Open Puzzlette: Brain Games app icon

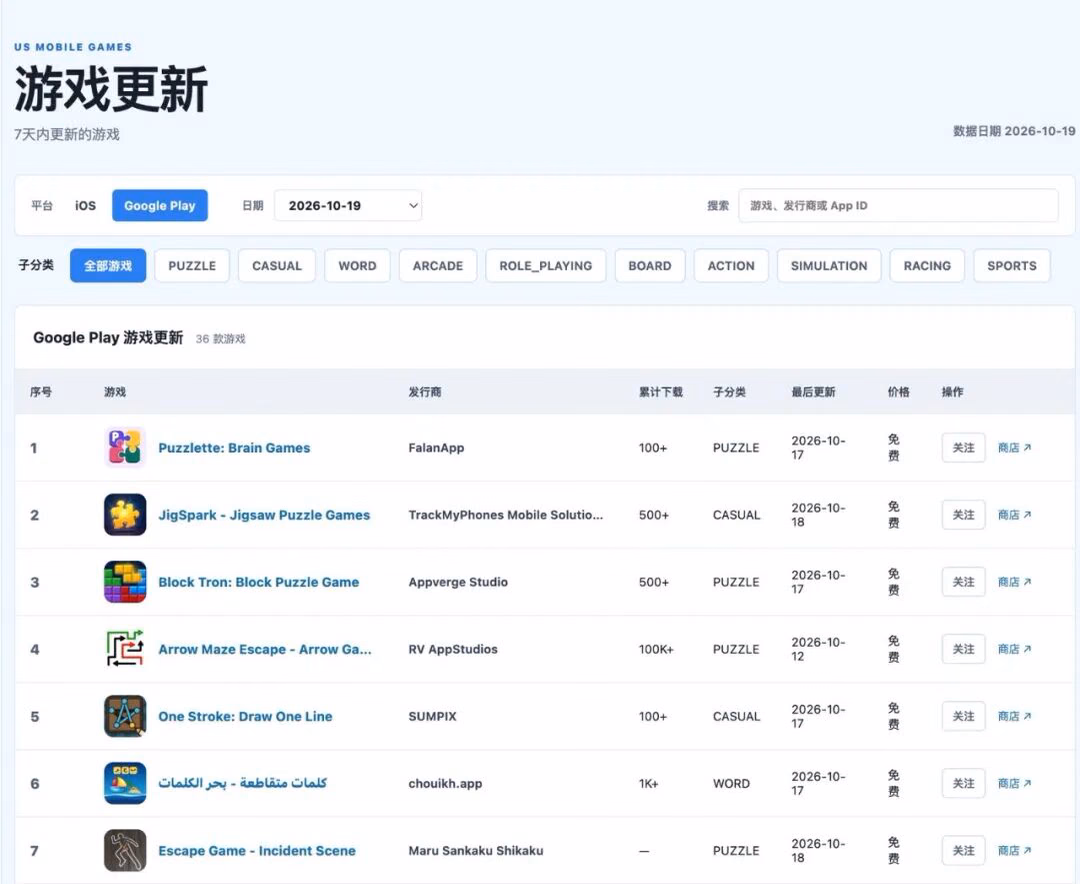pyautogui.click(x=125, y=447)
